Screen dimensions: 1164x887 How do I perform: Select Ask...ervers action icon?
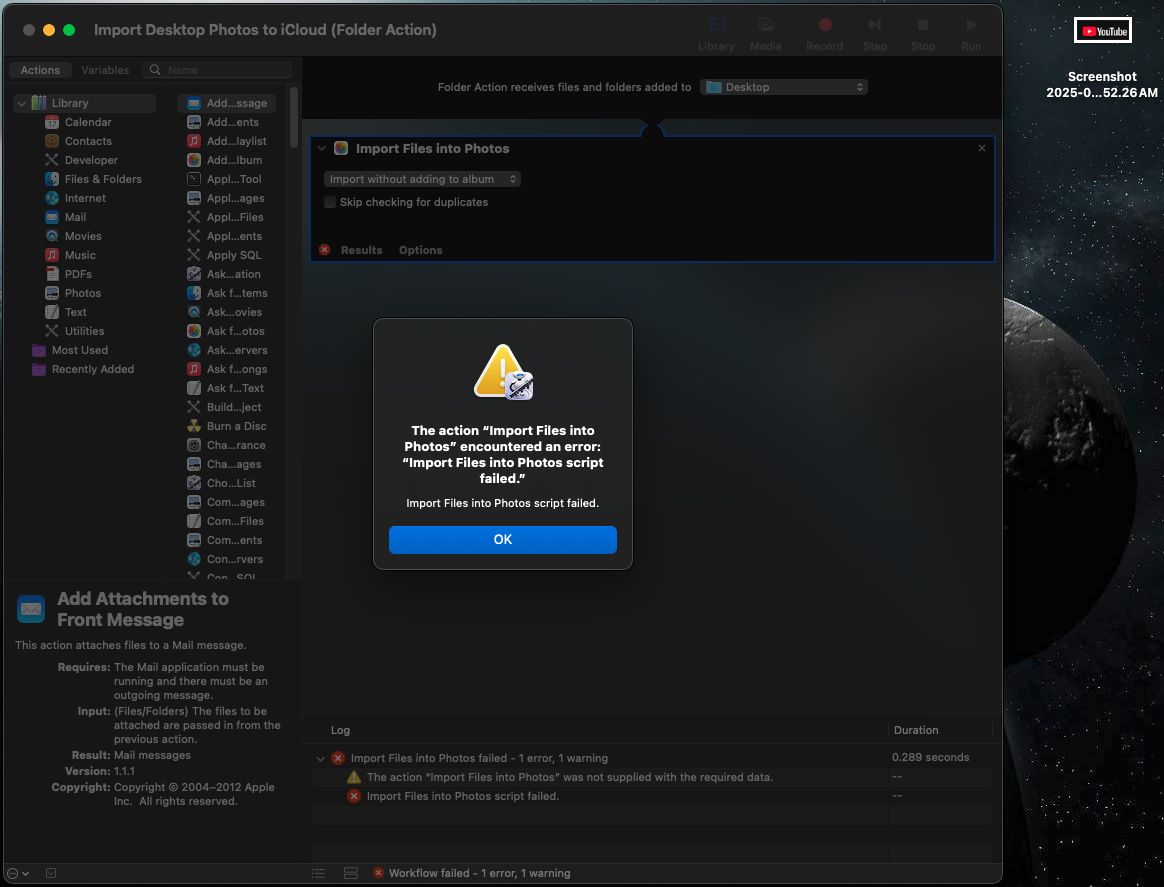[194, 350]
